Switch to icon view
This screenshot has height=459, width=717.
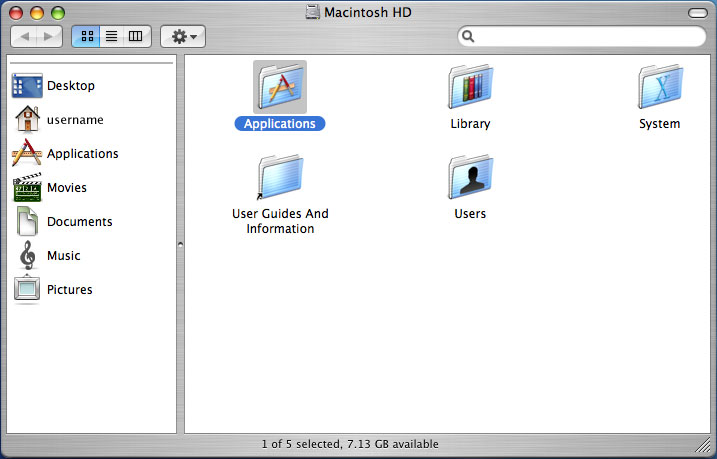87,36
